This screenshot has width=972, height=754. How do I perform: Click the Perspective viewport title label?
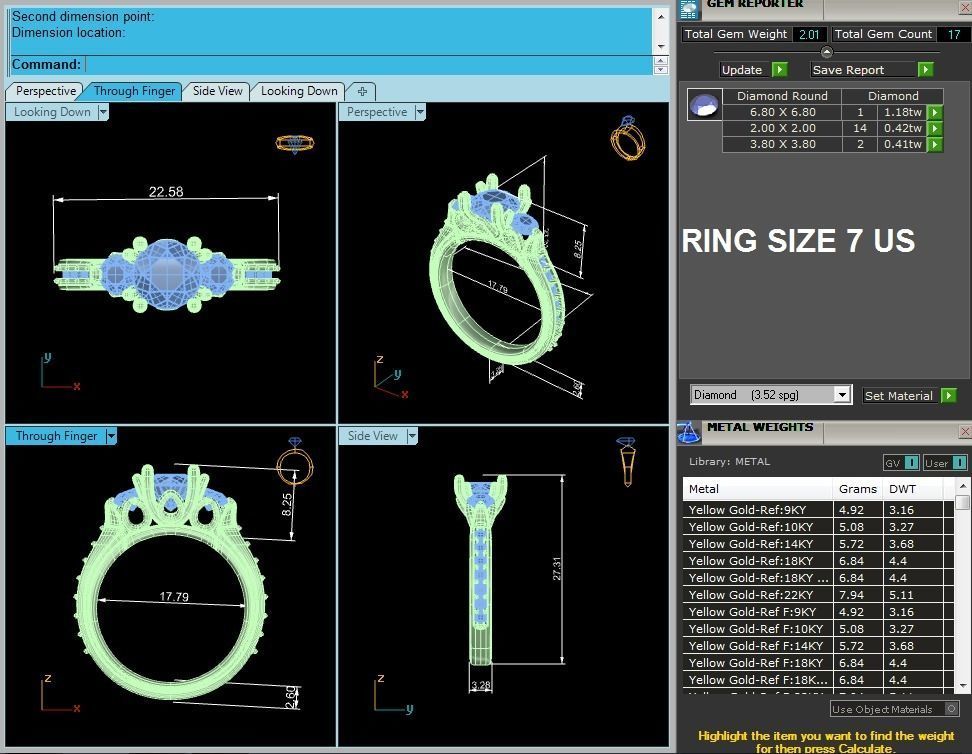point(377,112)
